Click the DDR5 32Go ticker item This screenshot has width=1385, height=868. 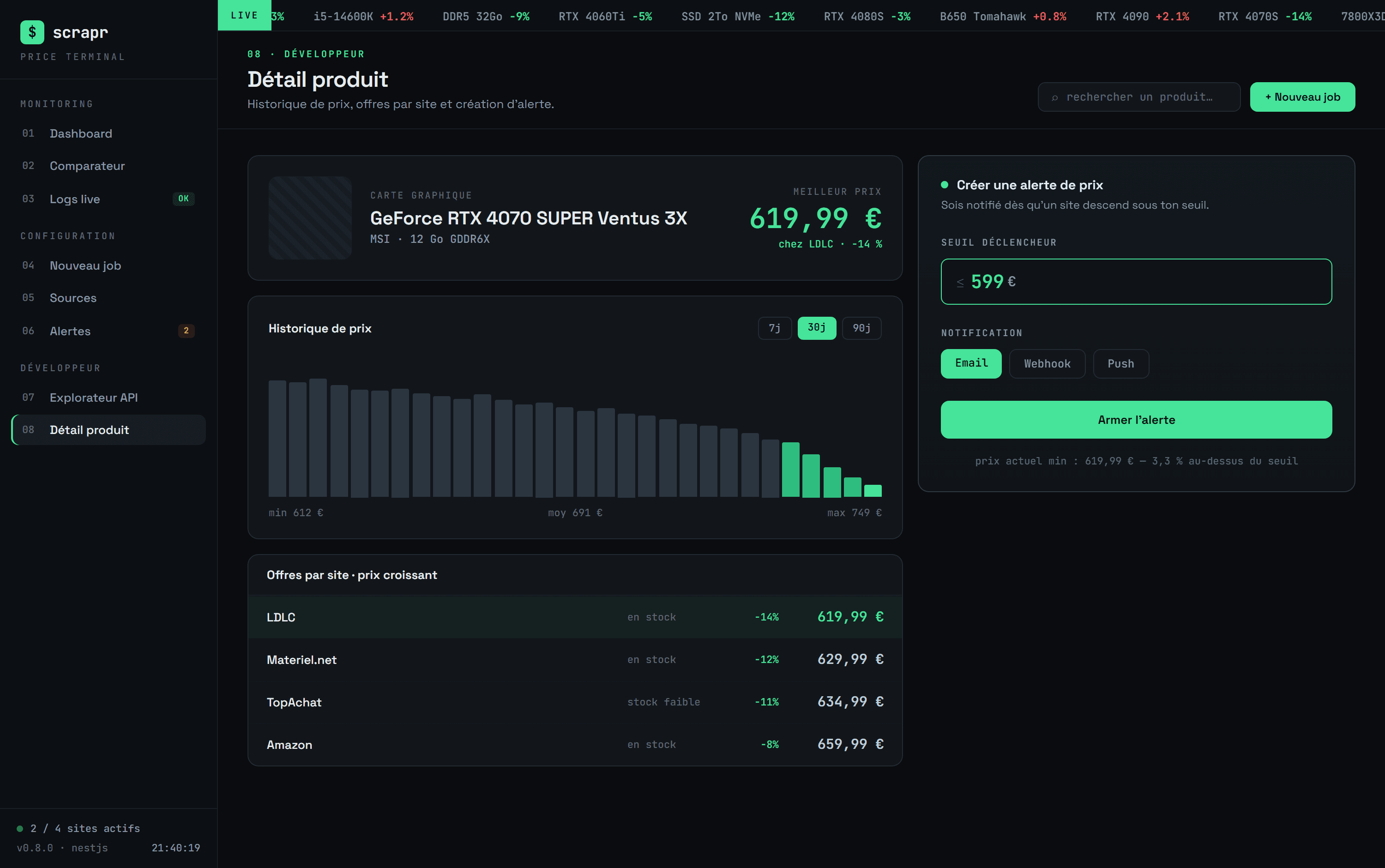[x=486, y=17]
